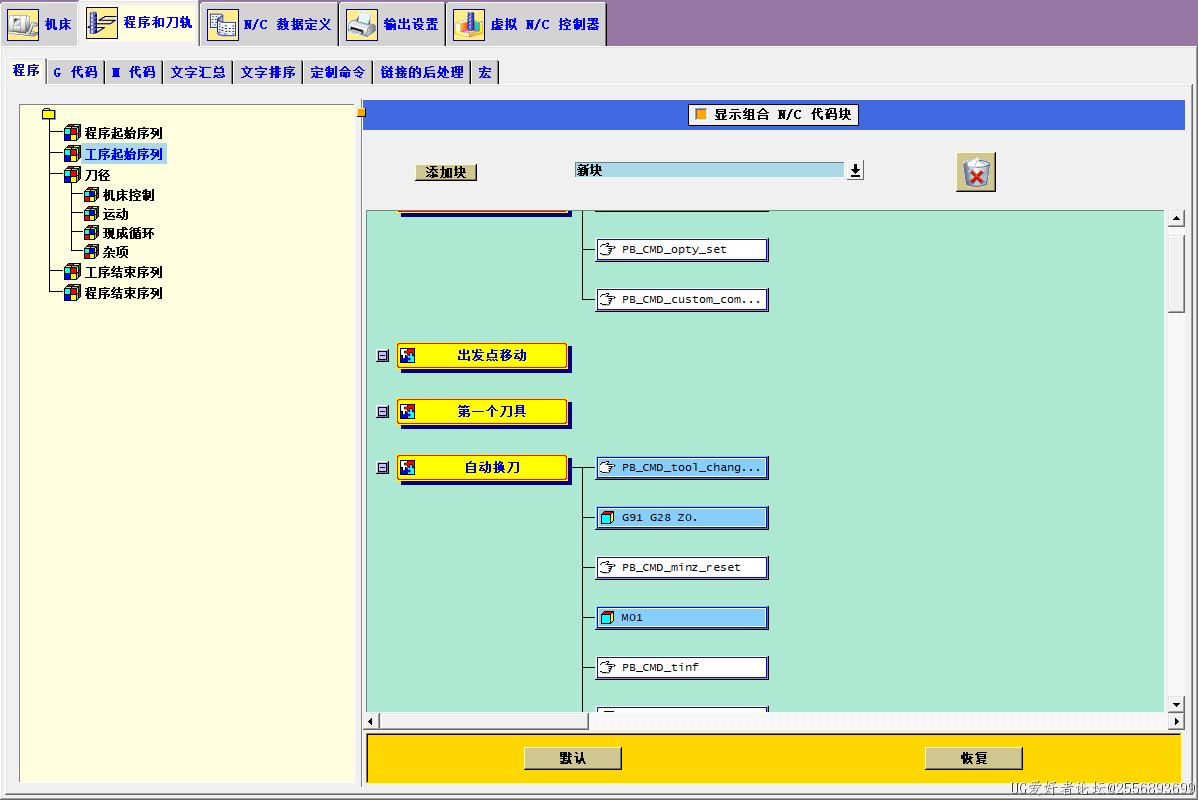Screen dimensions: 1198x800
Task: Click the PB_CMD_tool_chang... command block
Action: click(682, 468)
